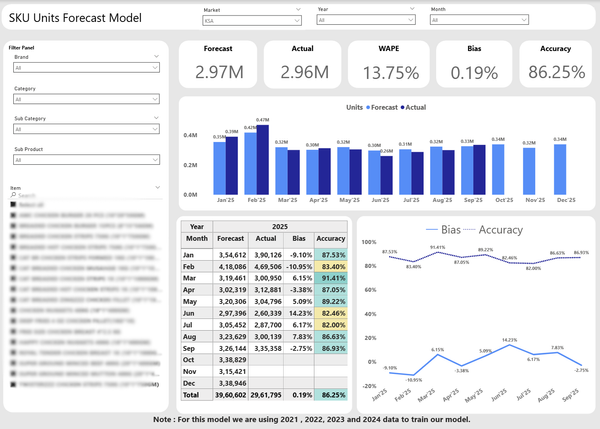The width and height of the screenshot is (600, 429).
Task: Select the Oct forecast cell 3,38,829
Action: coord(231,360)
